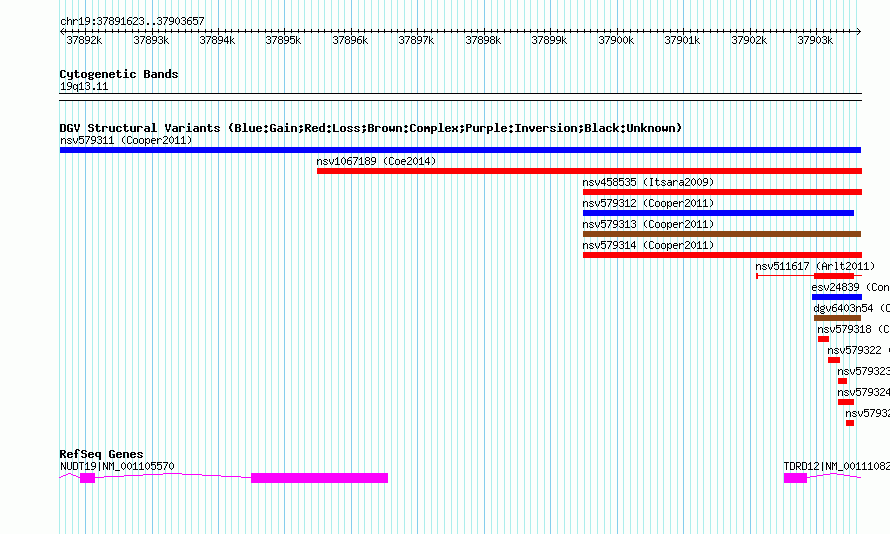The image size is (890, 534).
Task: Select the small NUDT19 first exon
Action: (87, 478)
